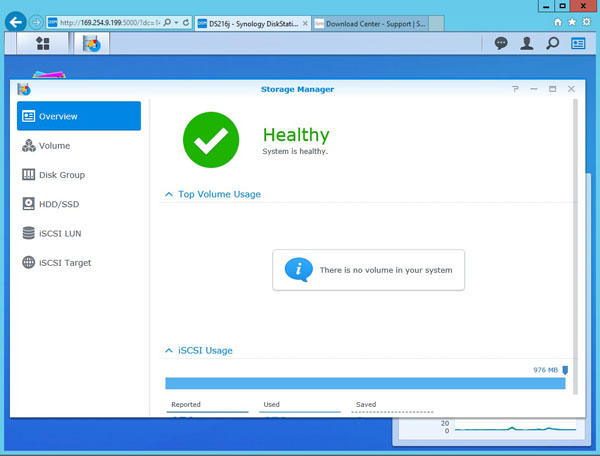
Task: Open browser Favorites star icon
Action: 572,22
